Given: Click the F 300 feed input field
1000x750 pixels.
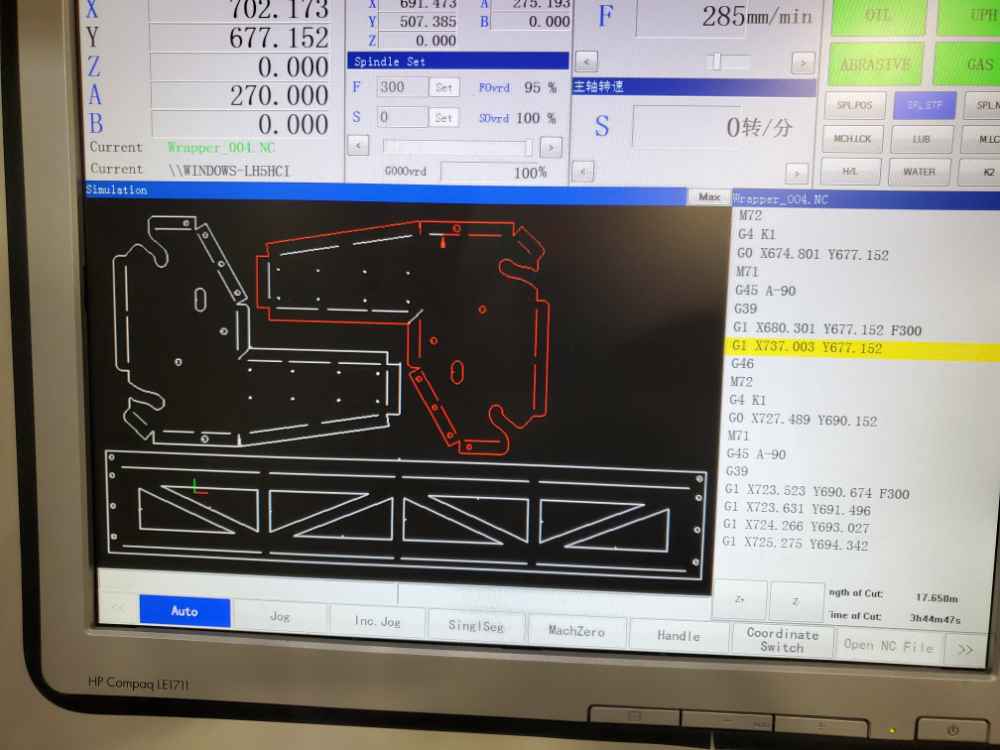Looking at the screenshot, I should coord(402,88).
